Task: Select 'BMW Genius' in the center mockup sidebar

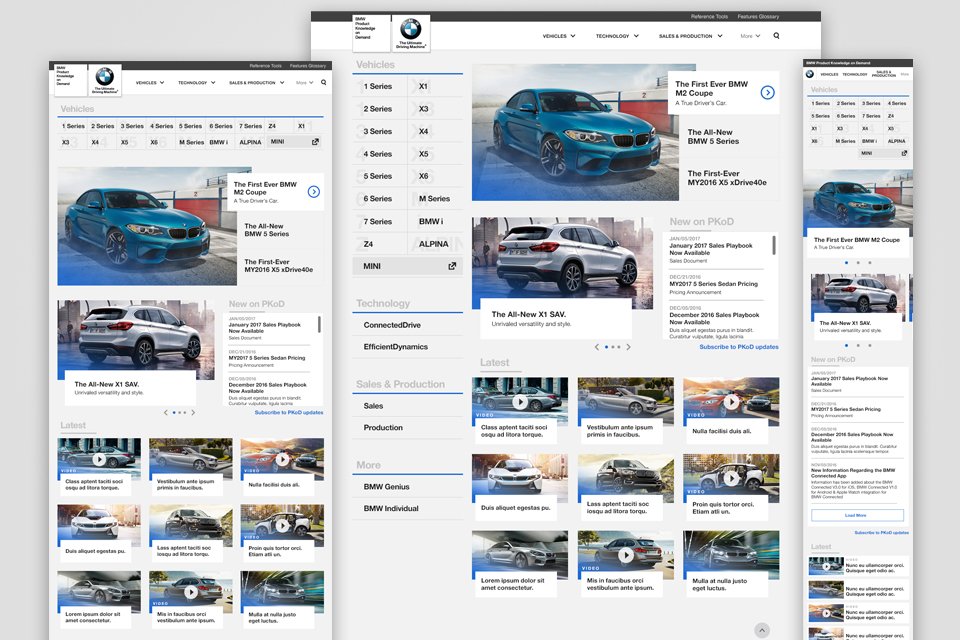Action: [x=386, y=486]
